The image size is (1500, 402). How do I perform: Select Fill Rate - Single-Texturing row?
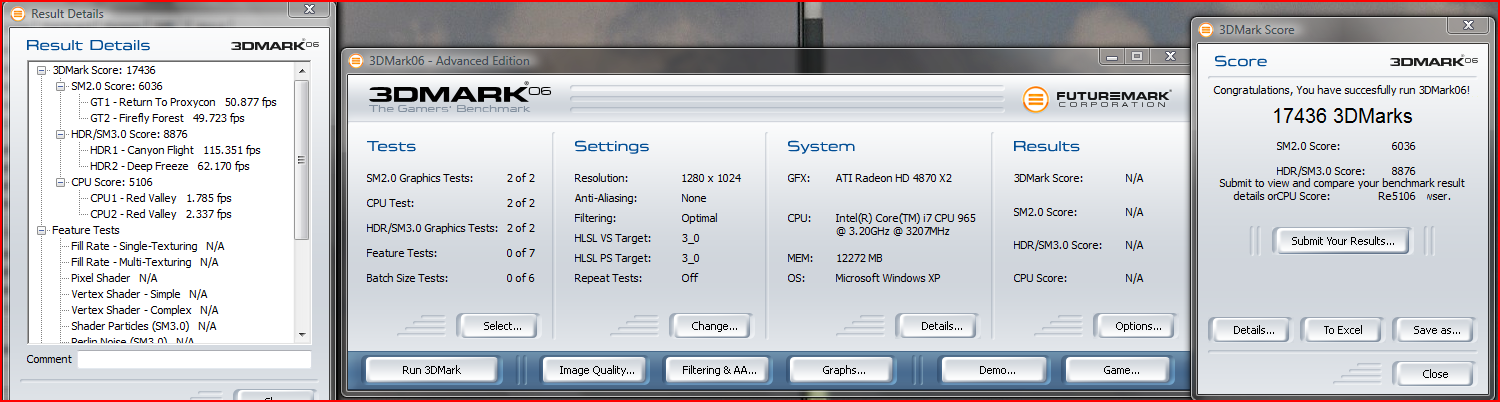coord(148,246)
